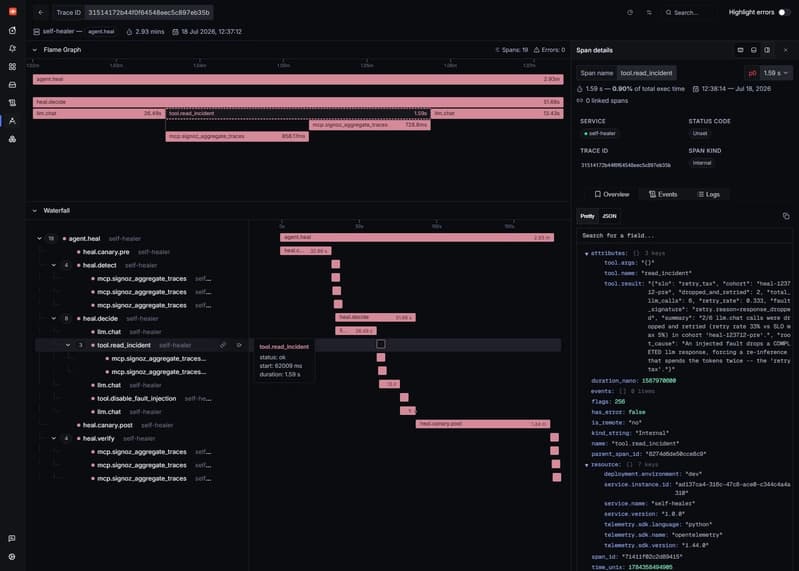Collapse the tool.read_incident span children

68,345
